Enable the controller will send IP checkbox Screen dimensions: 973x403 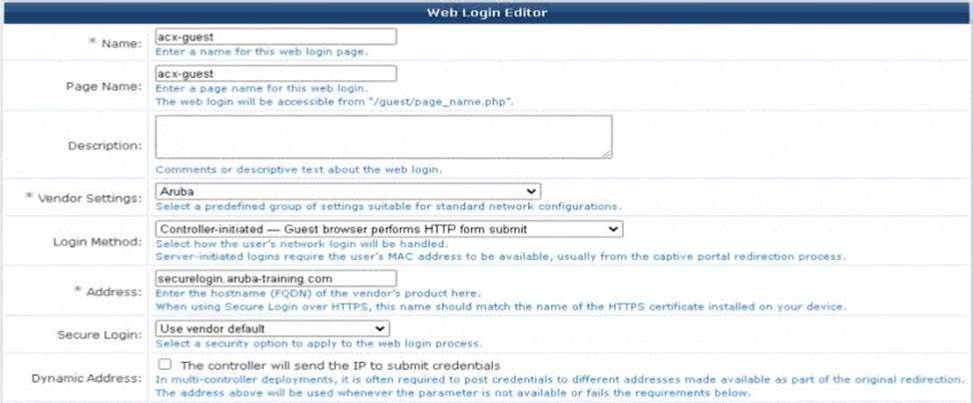pyautogui.click(x=164, y=365)
